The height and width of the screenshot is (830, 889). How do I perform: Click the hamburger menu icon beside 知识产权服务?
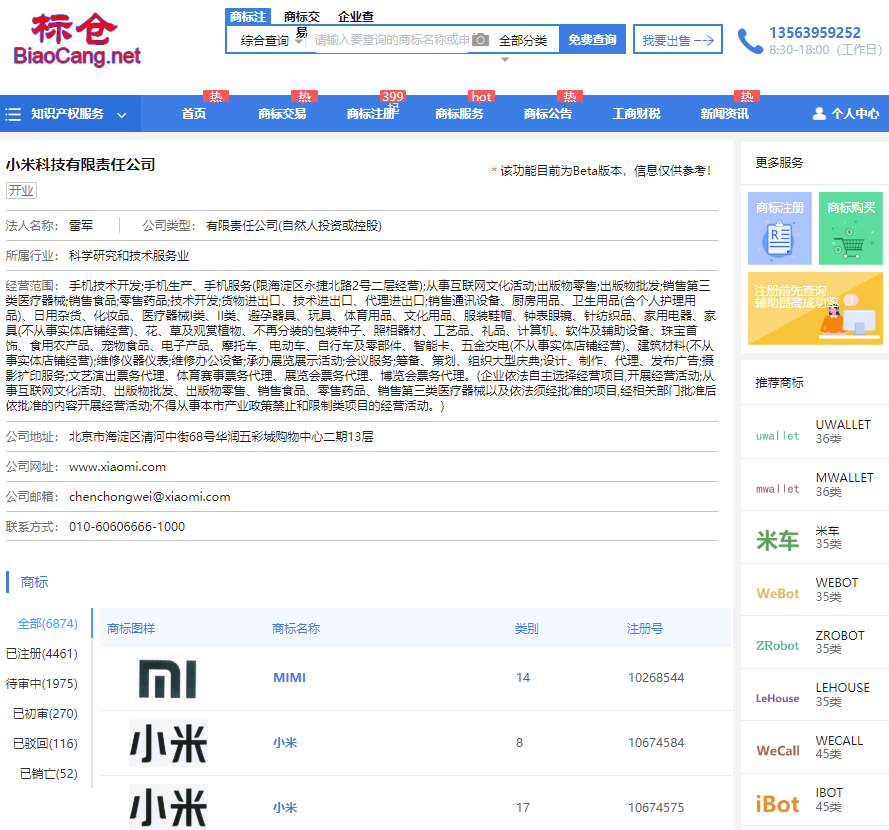pyautogui.click(x=13, y=114)
